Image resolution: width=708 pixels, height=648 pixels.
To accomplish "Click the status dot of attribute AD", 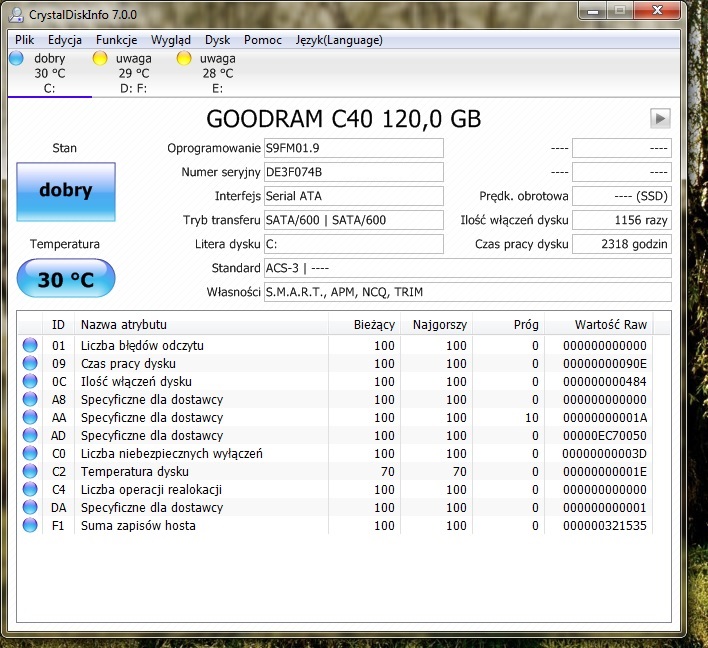I will 30,435.
